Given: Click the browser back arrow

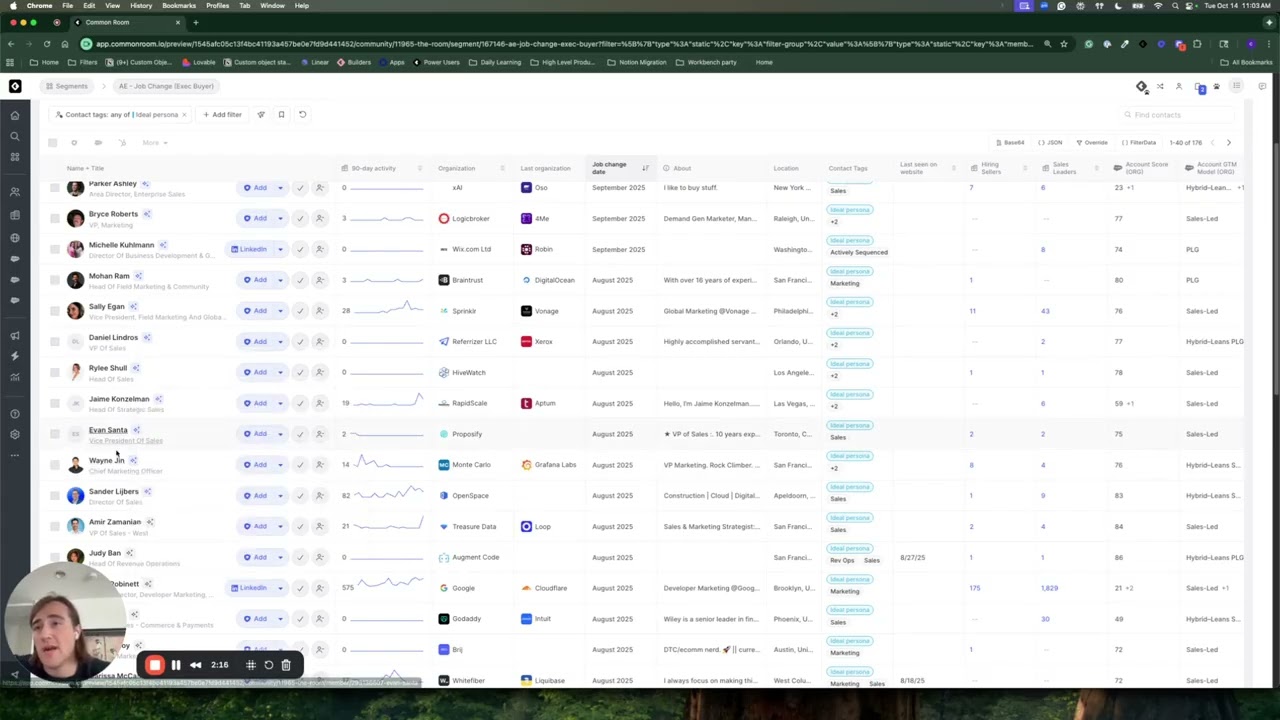Looking at the screenshot, I should pyautogui.click(x=11, y=44).
